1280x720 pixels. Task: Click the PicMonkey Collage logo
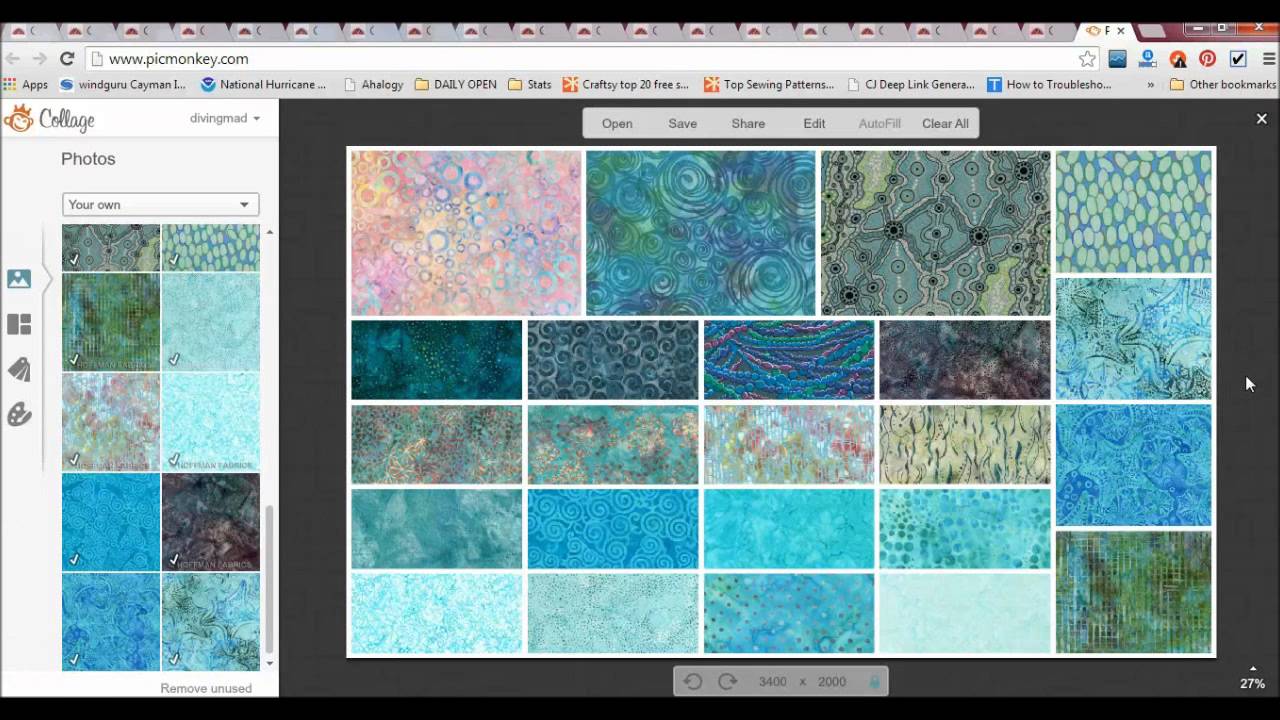click(49, 119)
